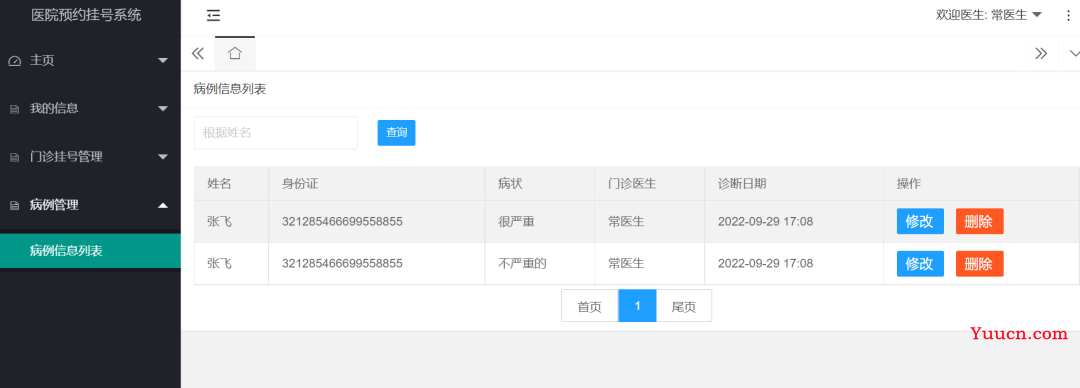
Task: Click 张飞 in the 很严重 row
Action: coord(219,222)
